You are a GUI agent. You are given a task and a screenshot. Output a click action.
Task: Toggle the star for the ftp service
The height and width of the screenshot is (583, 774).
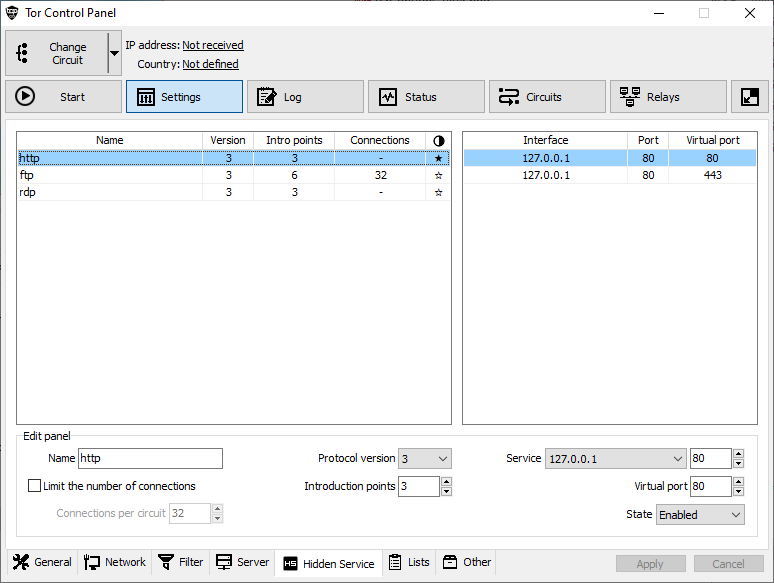(x=438, y=175)
